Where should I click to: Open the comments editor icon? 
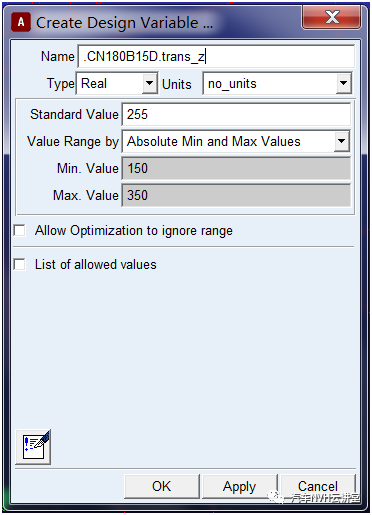(x=33, y=447)
